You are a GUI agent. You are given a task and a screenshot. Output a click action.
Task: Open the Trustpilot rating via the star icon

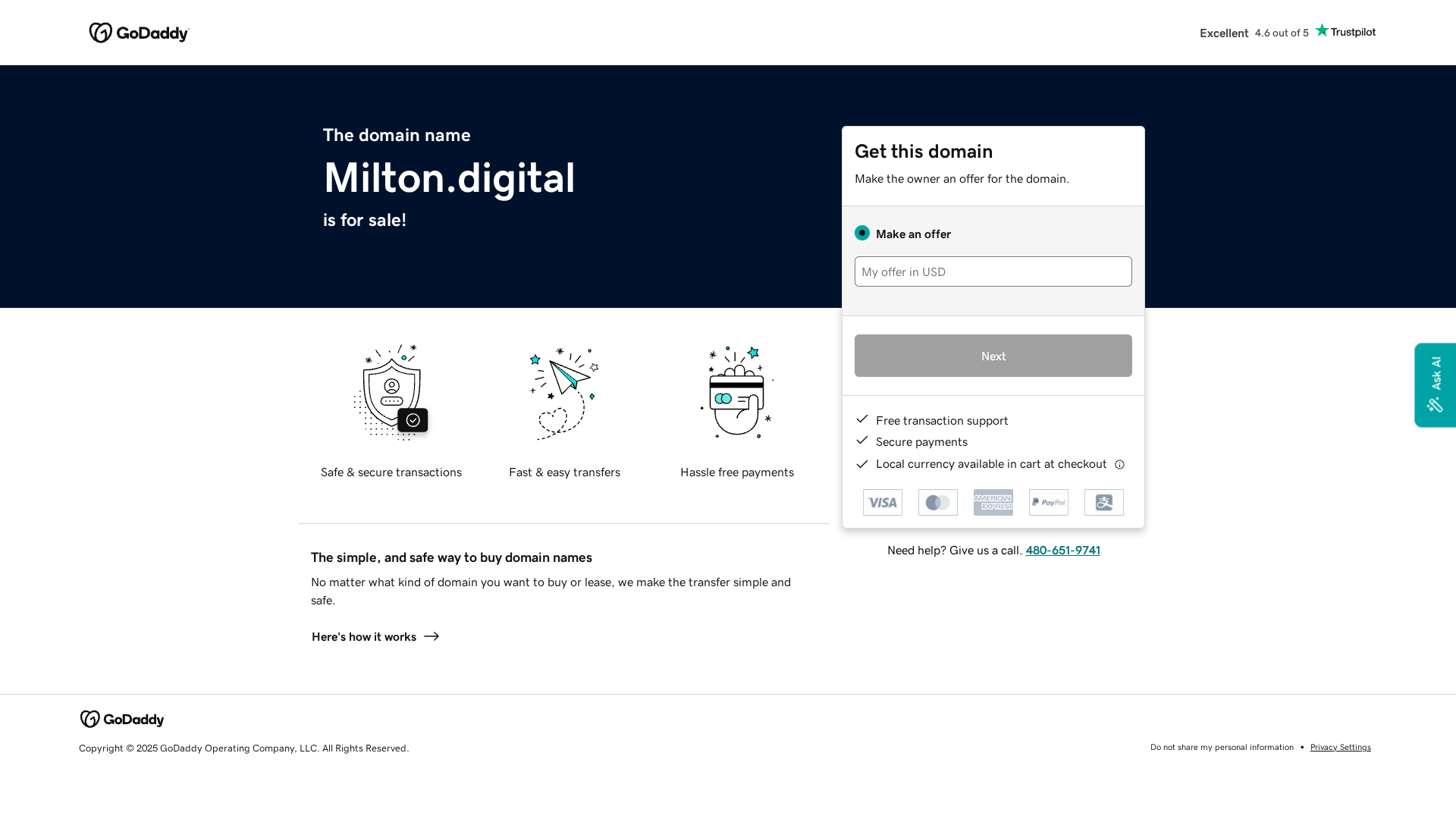coord(1323,30)
